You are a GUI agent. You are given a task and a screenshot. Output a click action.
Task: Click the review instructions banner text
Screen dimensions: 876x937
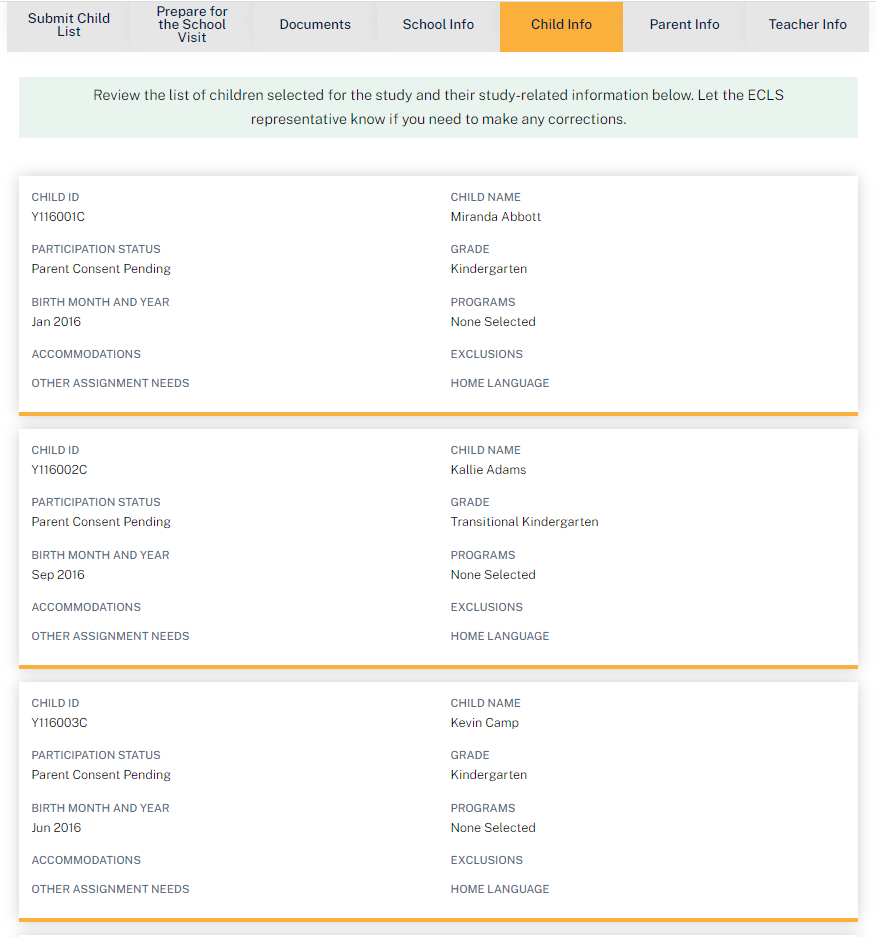(438, 107)
